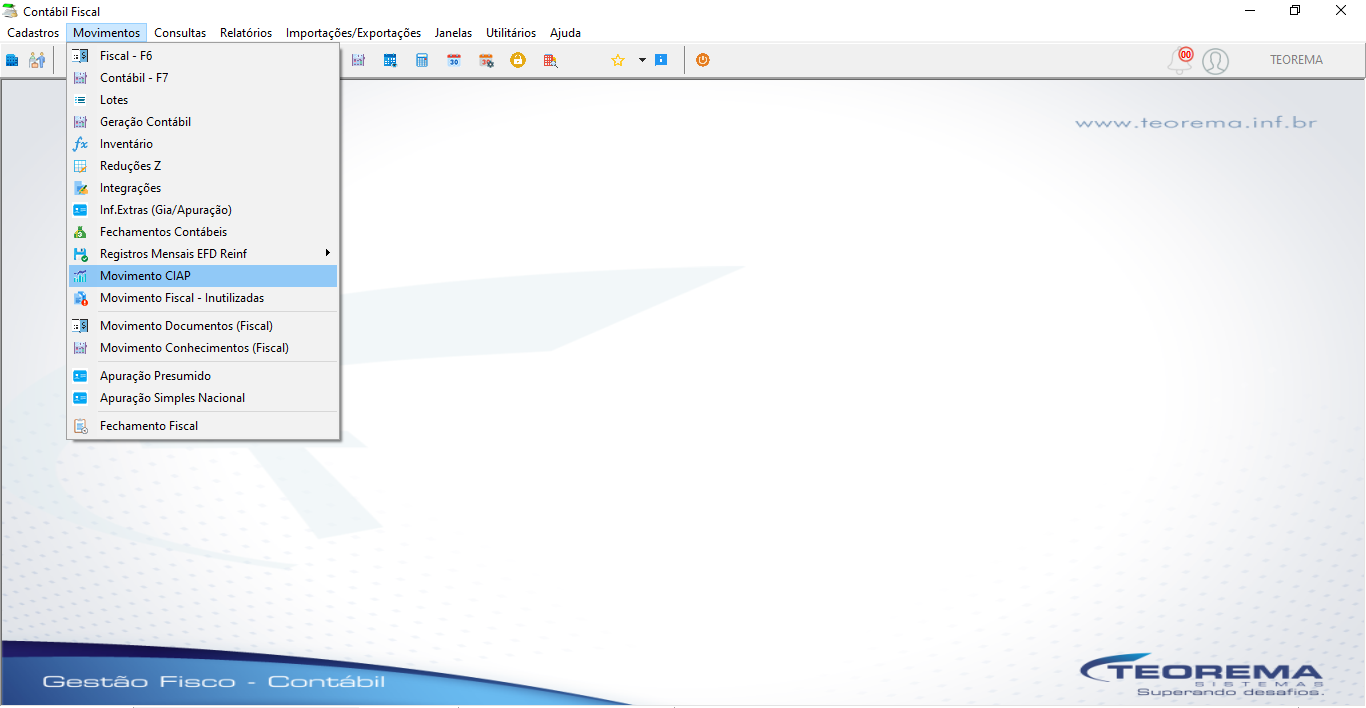
Task: Open the Utilitários menu
Action: point(511,33)
